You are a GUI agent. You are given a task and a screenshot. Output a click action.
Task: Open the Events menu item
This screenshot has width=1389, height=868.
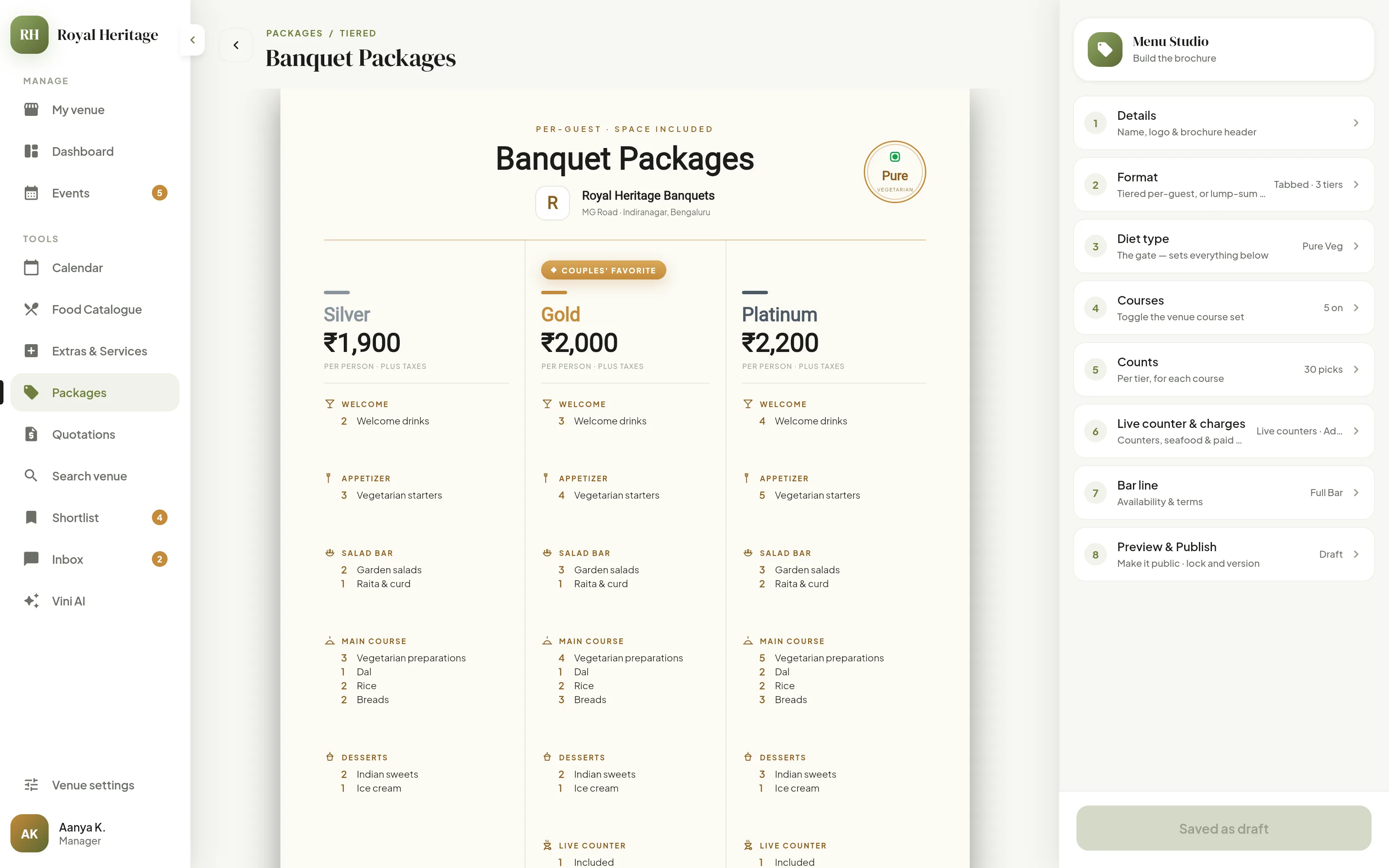95,193
